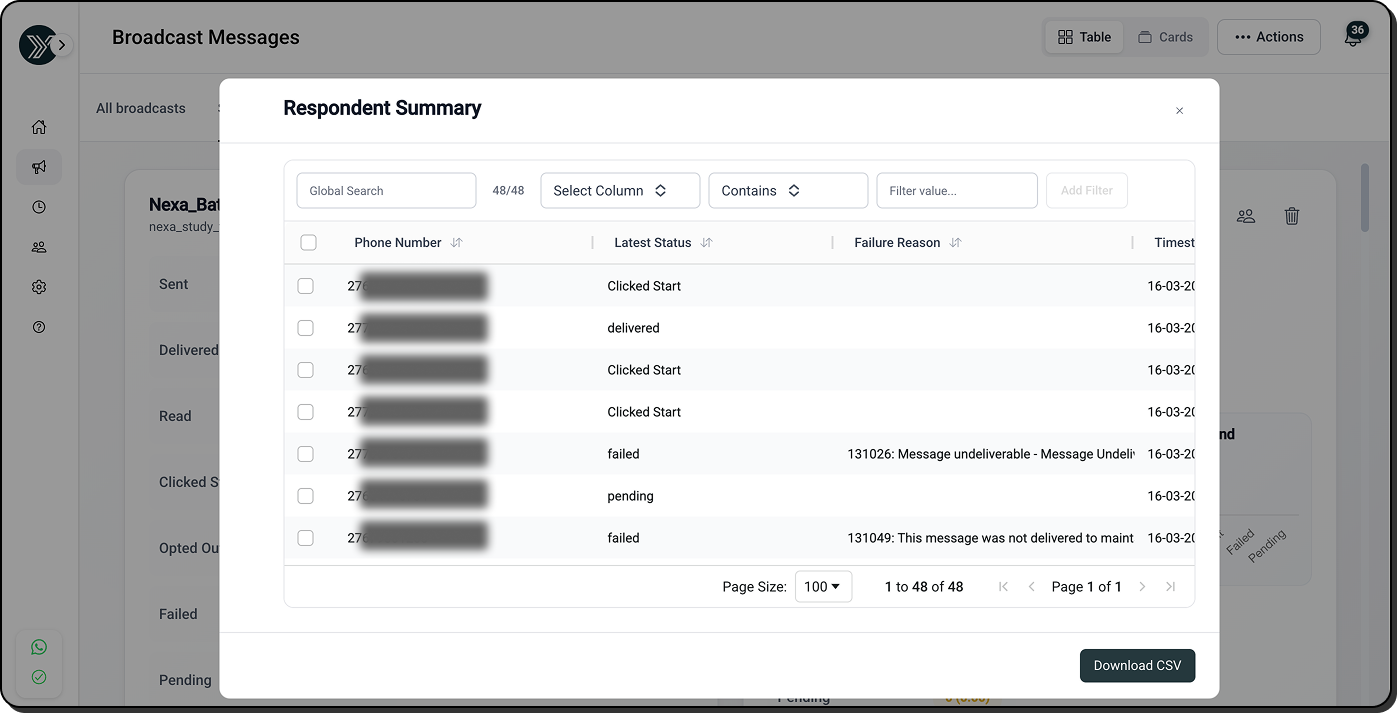Viewport: 1397px width, 713px height.
Task: Open settings gear in sidebar
Action: coord(39,287)
